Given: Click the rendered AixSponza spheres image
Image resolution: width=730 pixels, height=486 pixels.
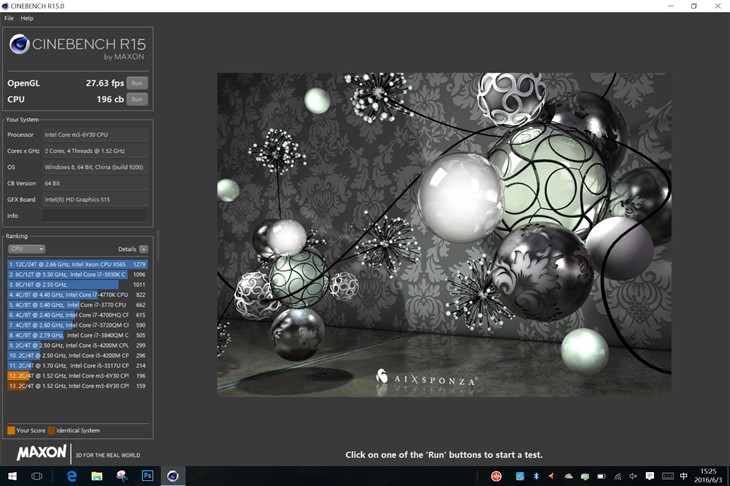Looking at the screenshot, I should click(x=444, y=235).
